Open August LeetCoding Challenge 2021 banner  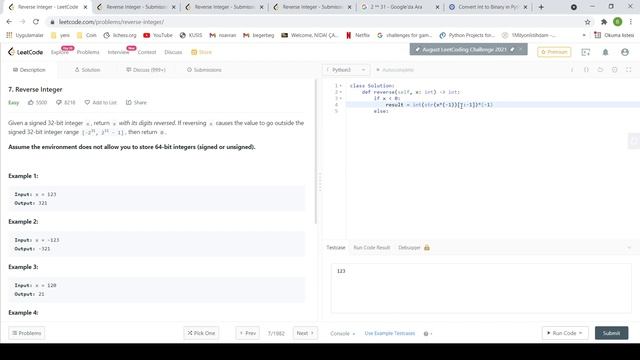[x=468, y=49]
